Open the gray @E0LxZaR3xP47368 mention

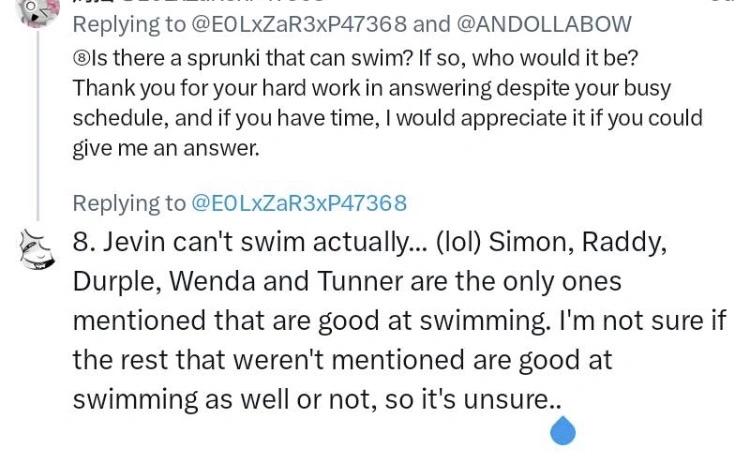click(299, 24)
